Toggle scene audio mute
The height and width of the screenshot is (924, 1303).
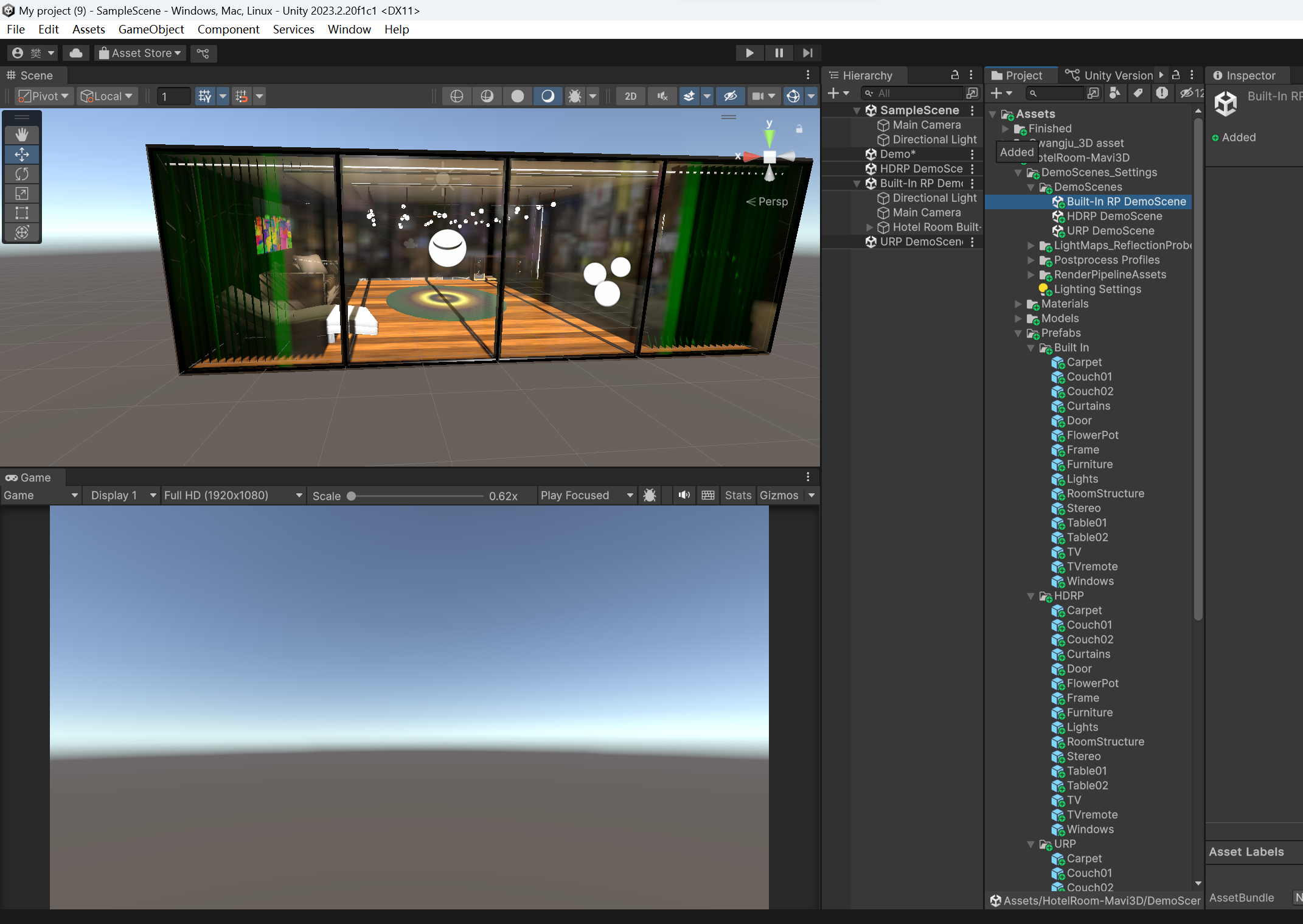(662, 96)
